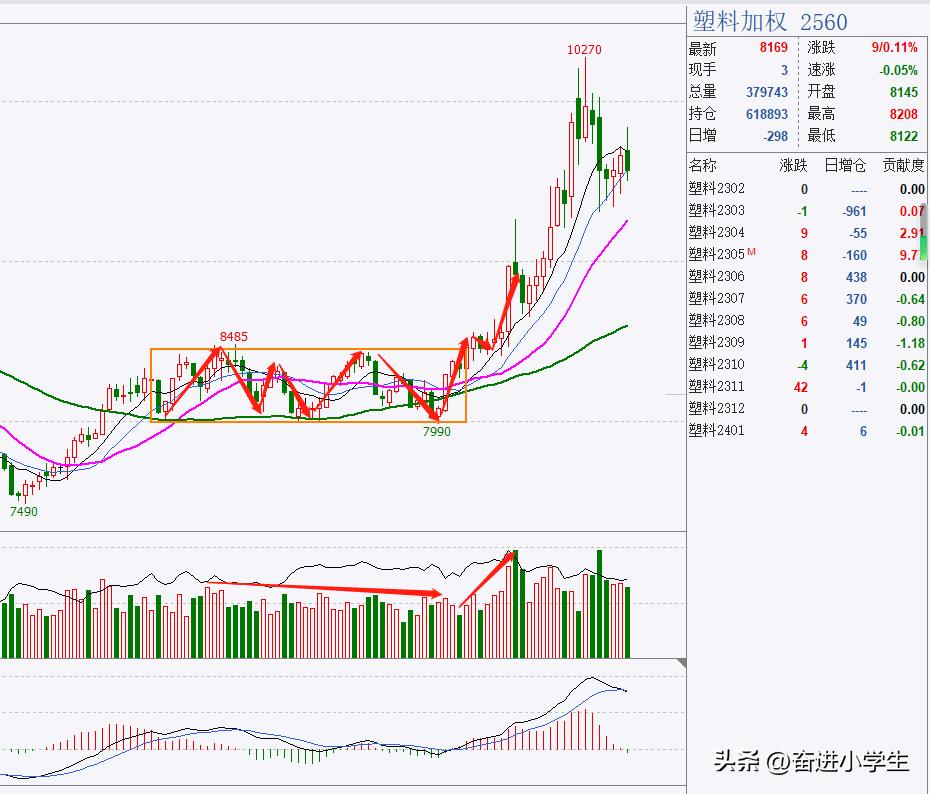Click the 最新 price value 8169
The width and height of the screenshot is (930, 794).
click(x=773, y=47)
